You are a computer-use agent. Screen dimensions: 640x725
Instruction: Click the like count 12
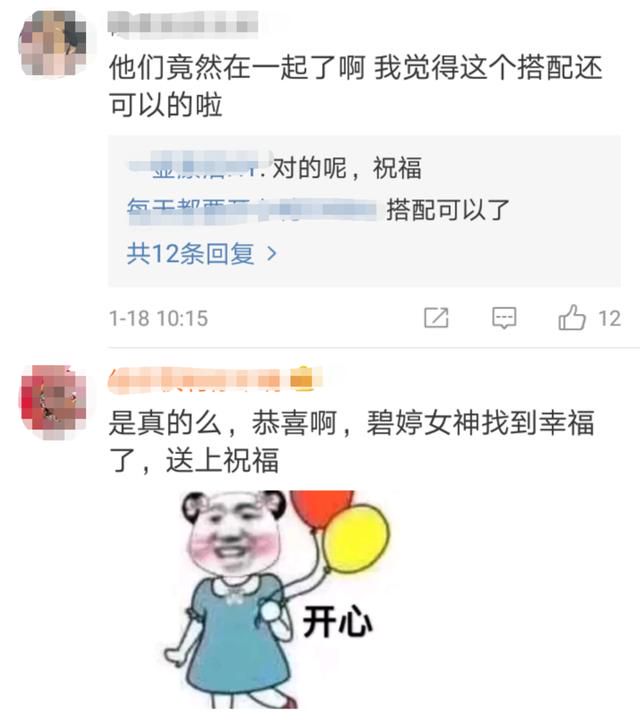coord(609,319)
